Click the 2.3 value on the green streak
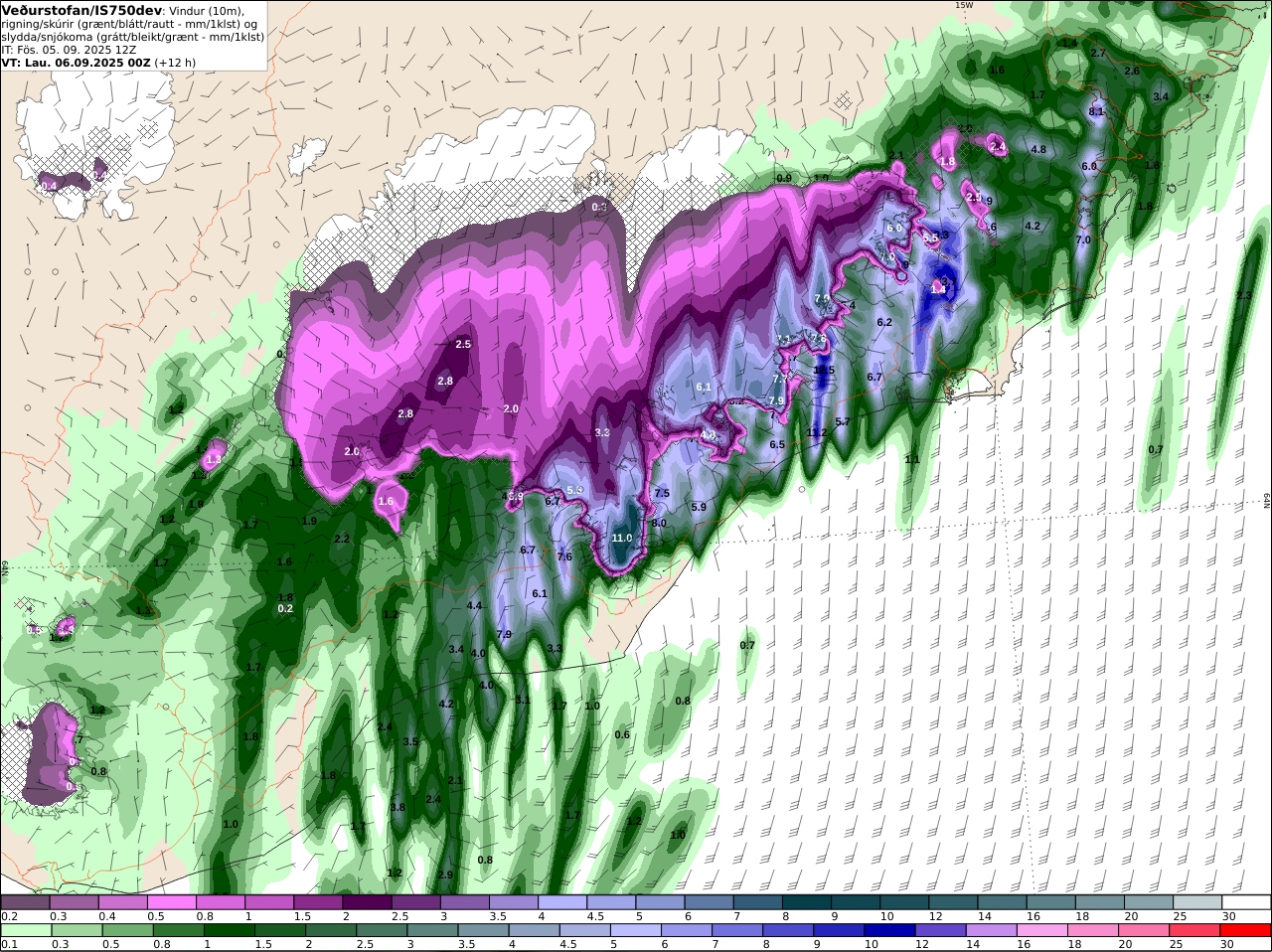Image resolution: width=1272 pixels, height=952 pixels. [x=1243, y=296]
